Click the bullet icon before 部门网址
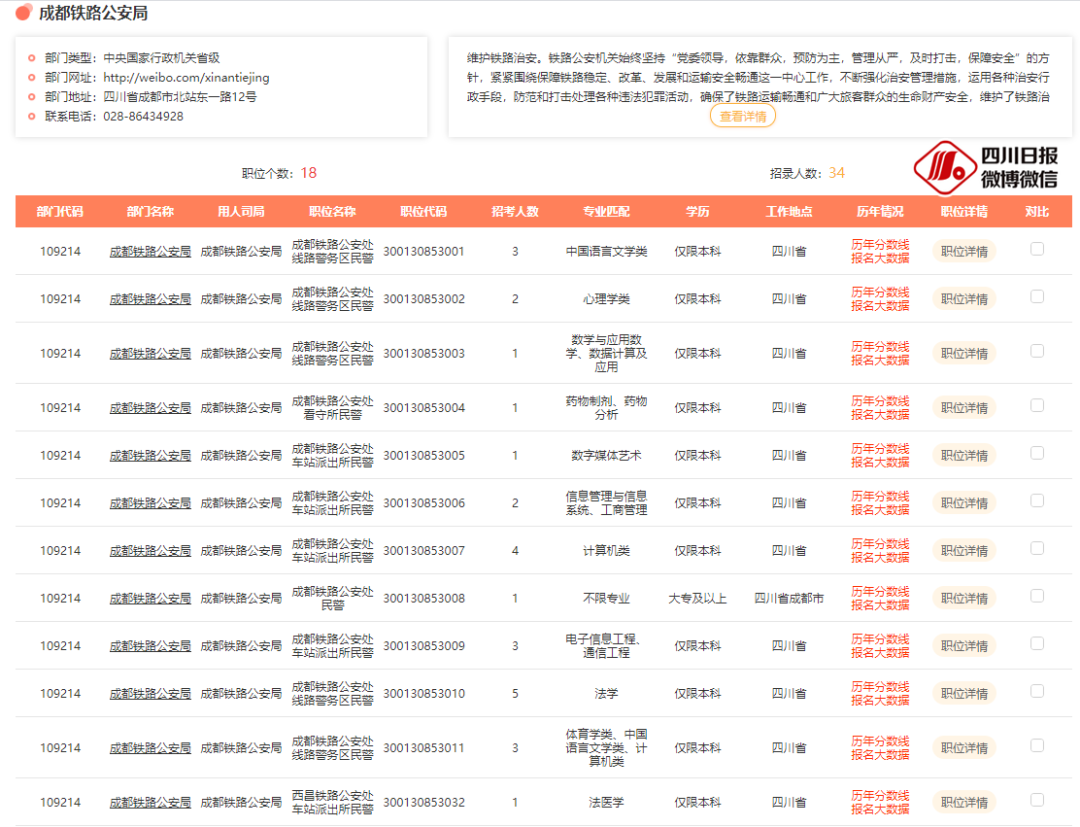Screen dimensions: 1080x827 pos(32,77)
